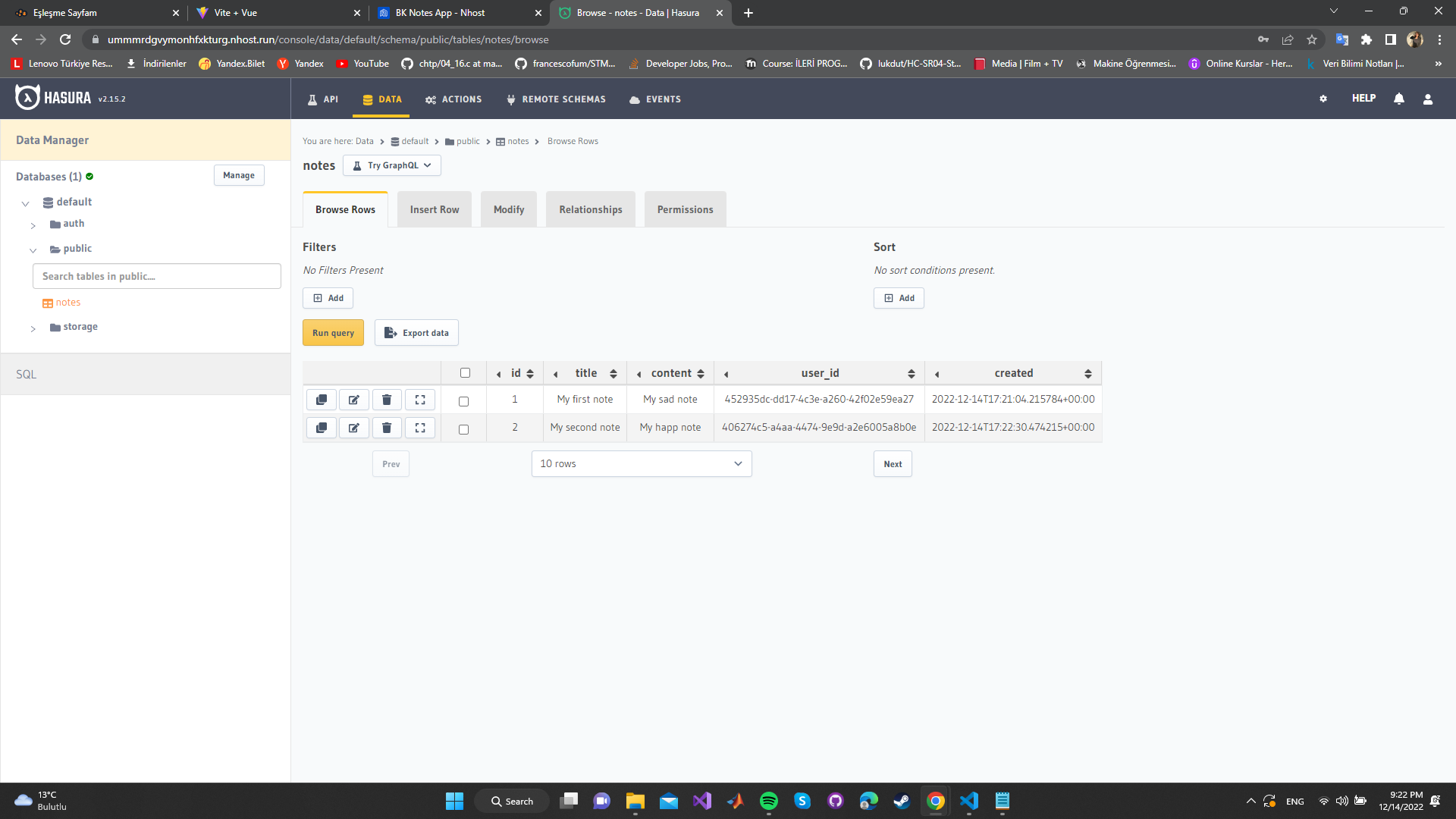Screen dimensions: 1456x819
Task: Open Spotify from the taskbar
Action: click(x=768, y=801)
